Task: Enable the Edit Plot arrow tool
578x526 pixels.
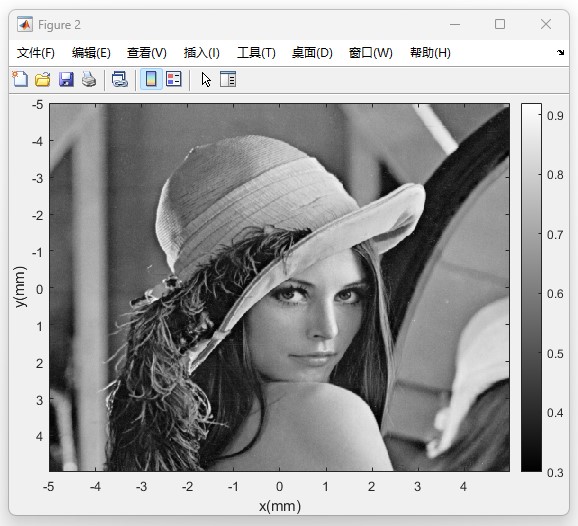Action: (206, 79)
